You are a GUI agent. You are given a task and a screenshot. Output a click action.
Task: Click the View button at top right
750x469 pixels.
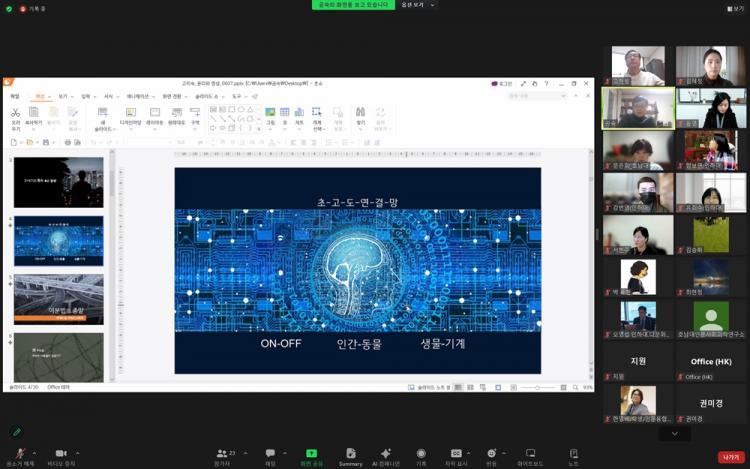735,9
